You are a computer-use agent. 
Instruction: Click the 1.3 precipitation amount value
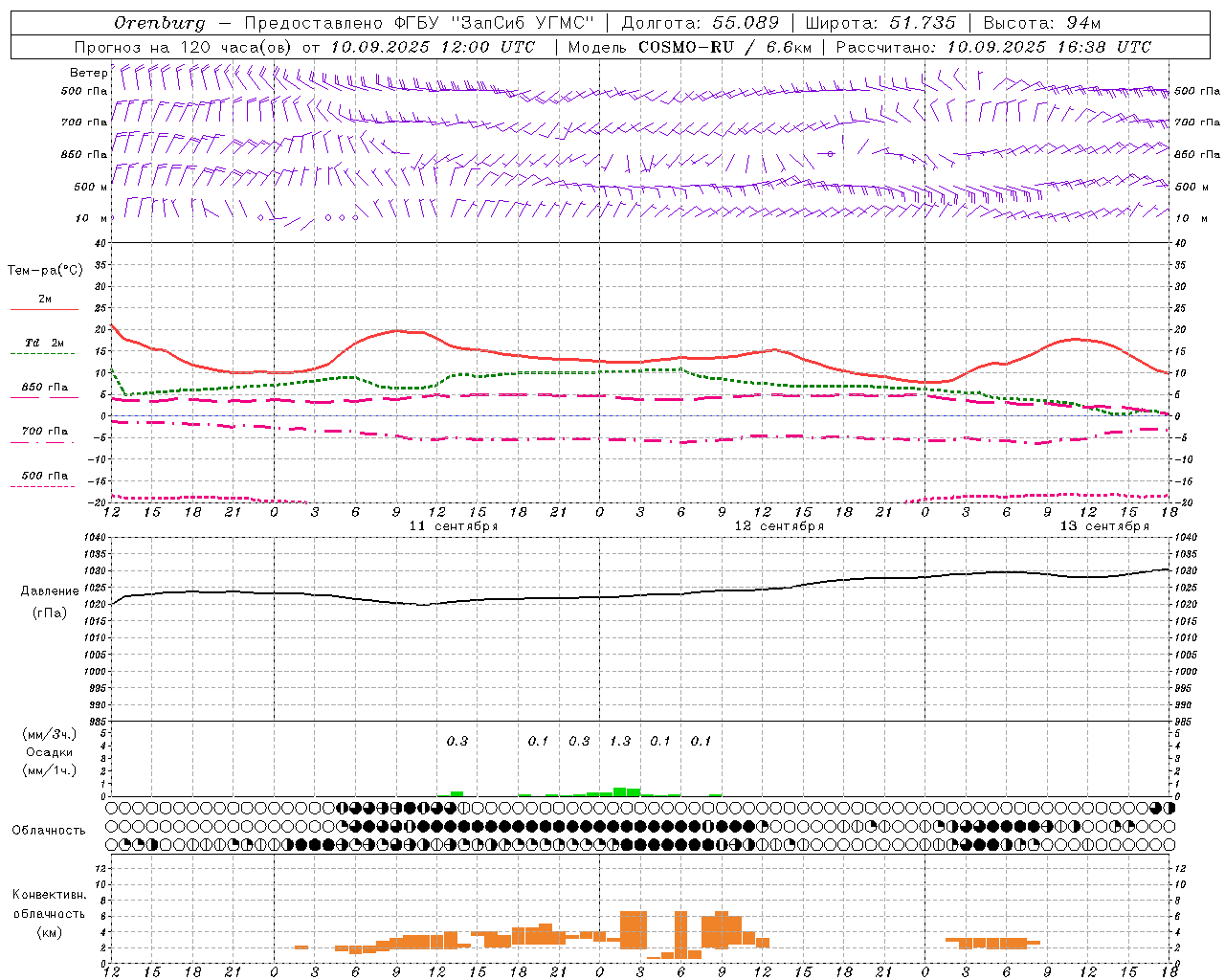point(620,741)
